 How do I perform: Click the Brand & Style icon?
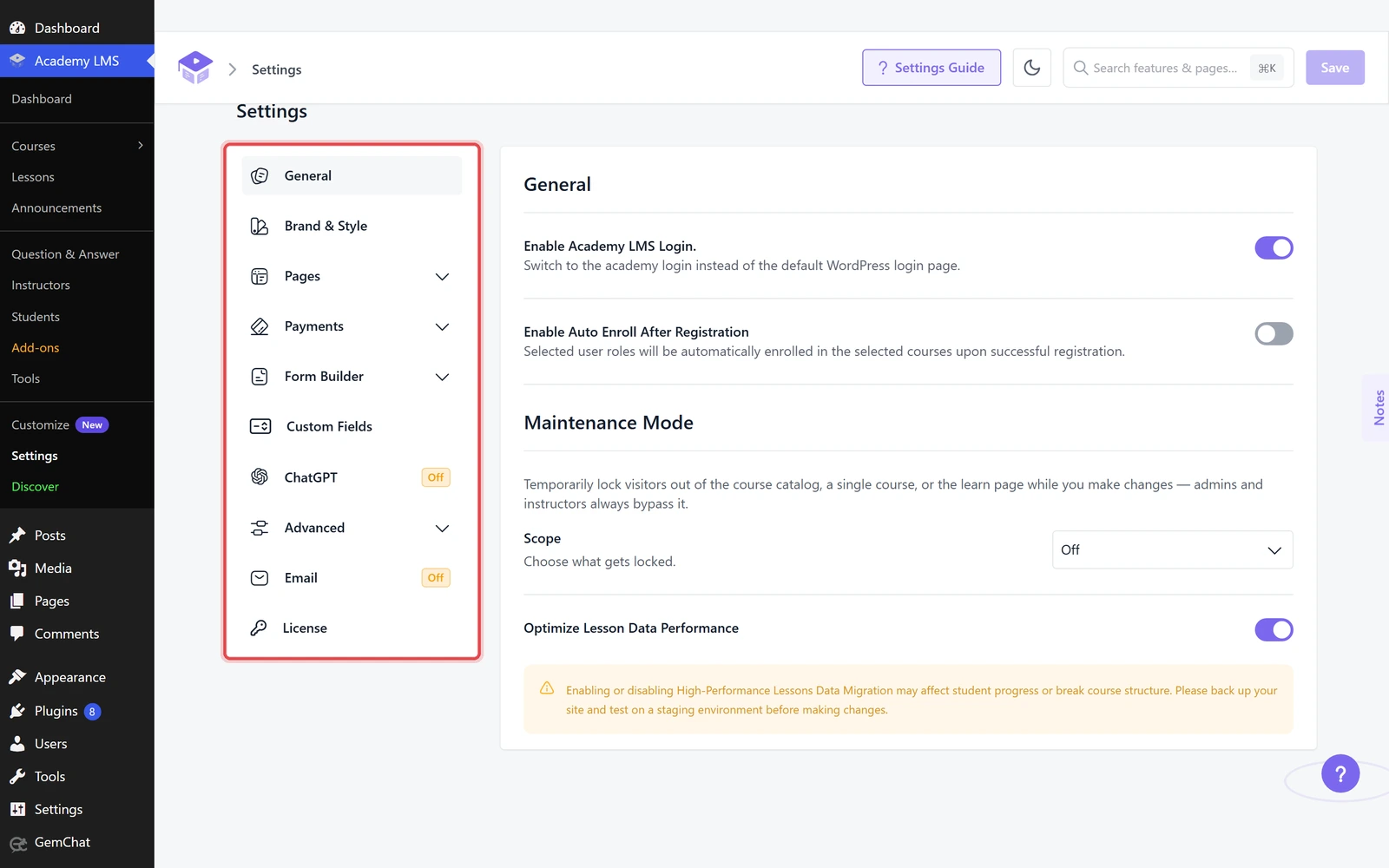point(260,227)
